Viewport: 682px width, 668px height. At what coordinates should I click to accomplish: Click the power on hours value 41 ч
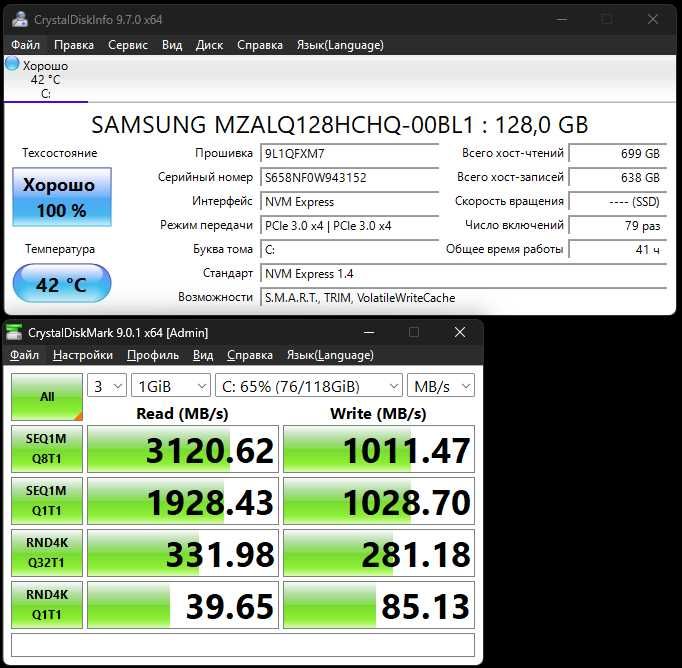(618, 250)
